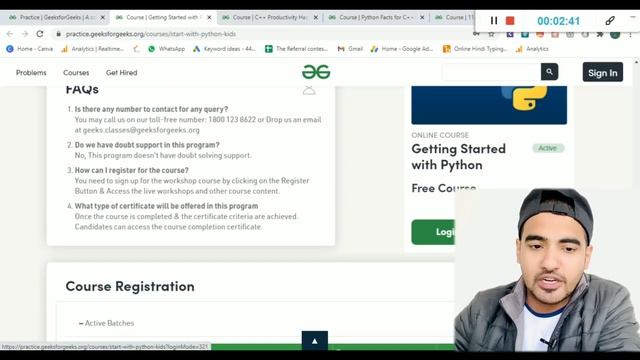
Task: Click the GeeksforGeeks logo
Action: tap(316, 72)
